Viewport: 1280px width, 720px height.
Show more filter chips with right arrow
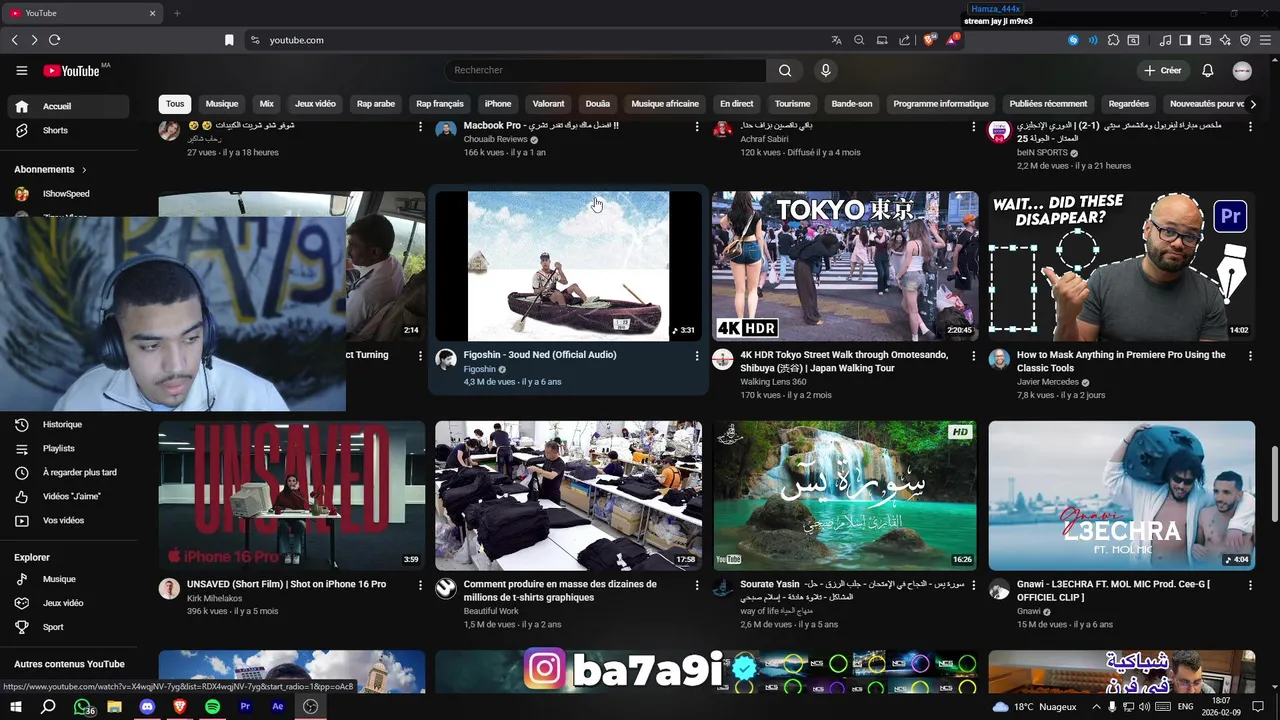tap(1253, 104)
